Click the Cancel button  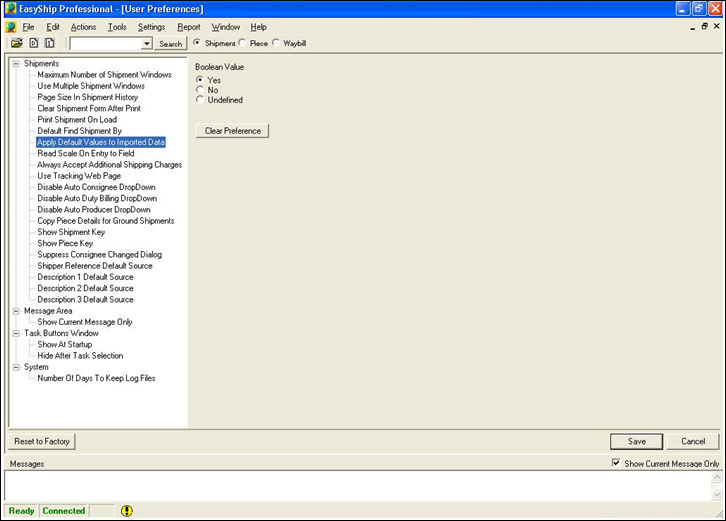pos(693,441)
